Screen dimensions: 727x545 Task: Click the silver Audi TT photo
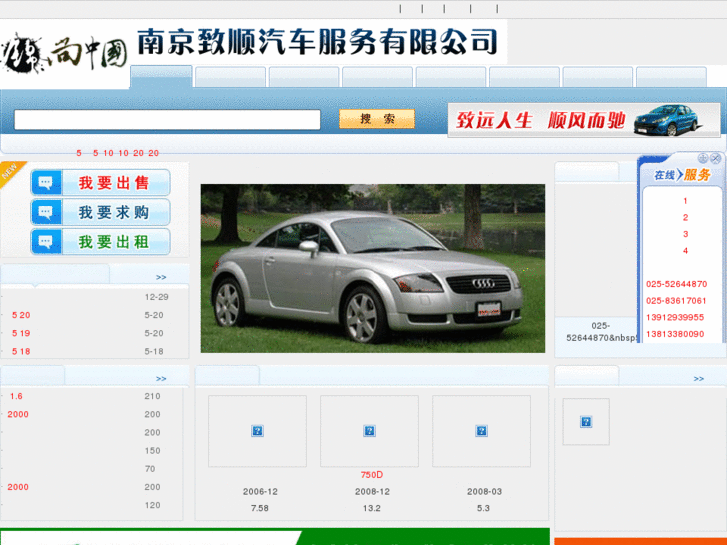372,268
